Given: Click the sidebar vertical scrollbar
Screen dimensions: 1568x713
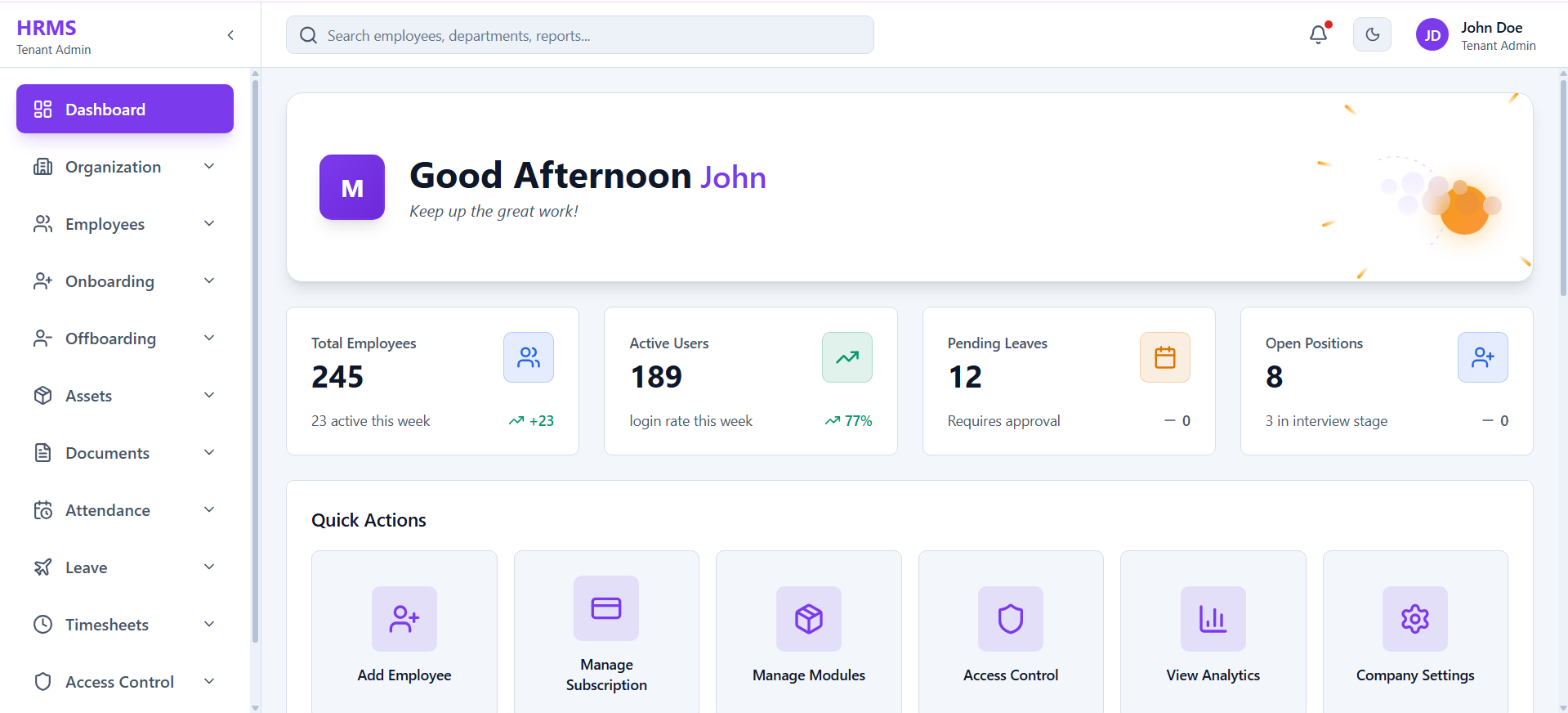Looking at the screenshot, I should pyautogui.click(x=255, y=360).
